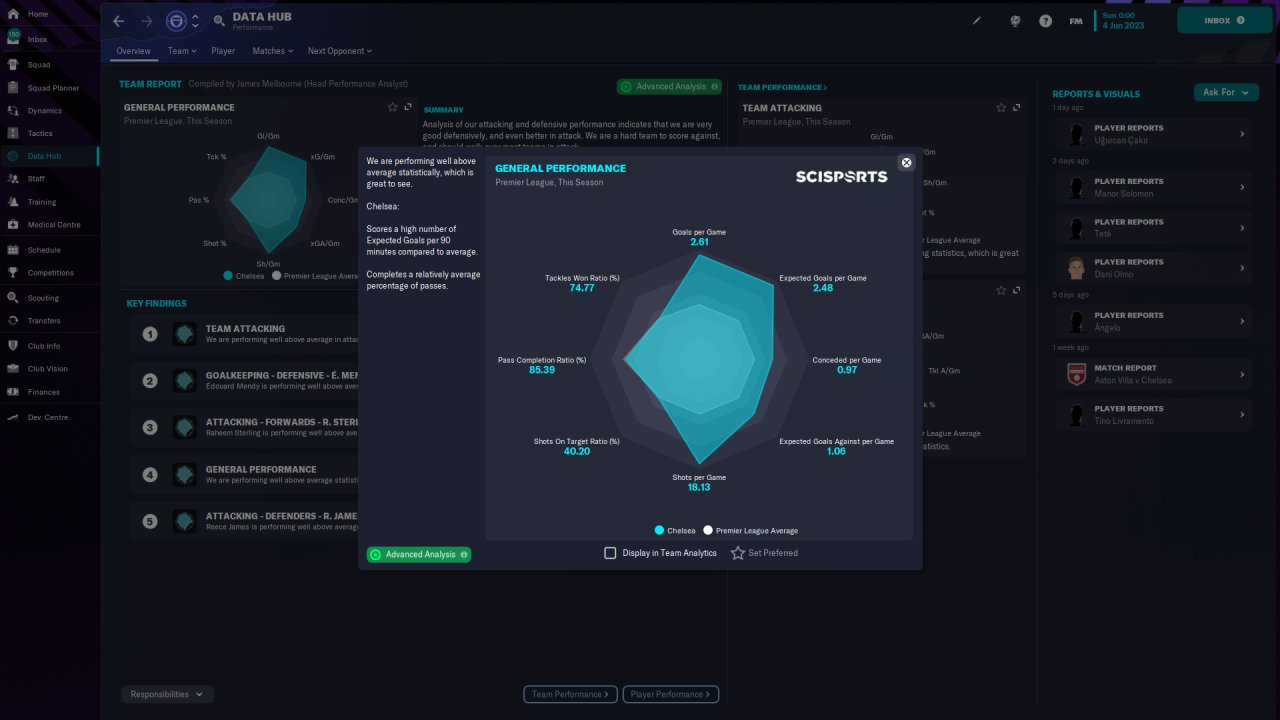Expand the Ângelo player report chevron
The width and height of the screenshot is (1280, 720).
[1242, 321]
